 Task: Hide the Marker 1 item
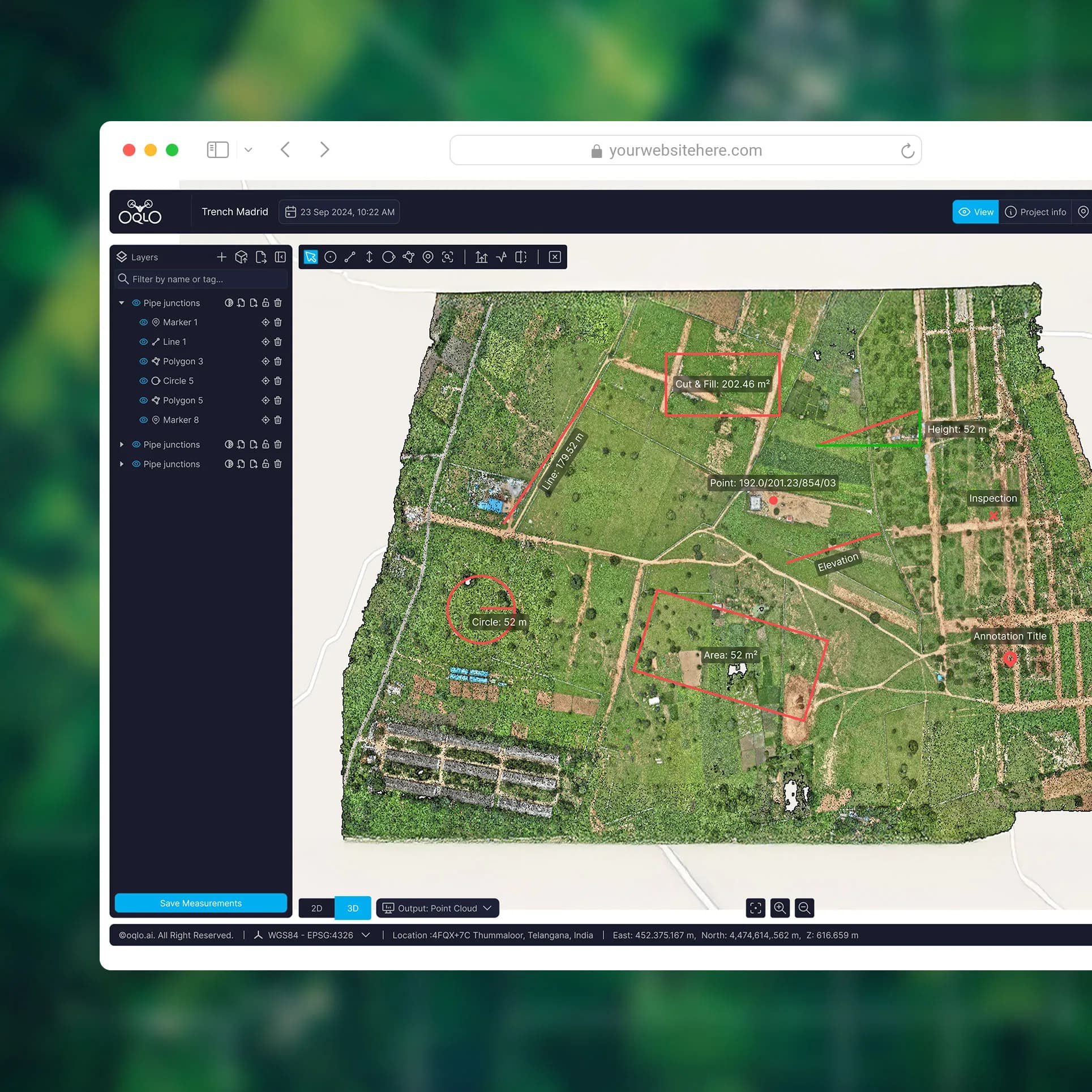click(144, 322)
